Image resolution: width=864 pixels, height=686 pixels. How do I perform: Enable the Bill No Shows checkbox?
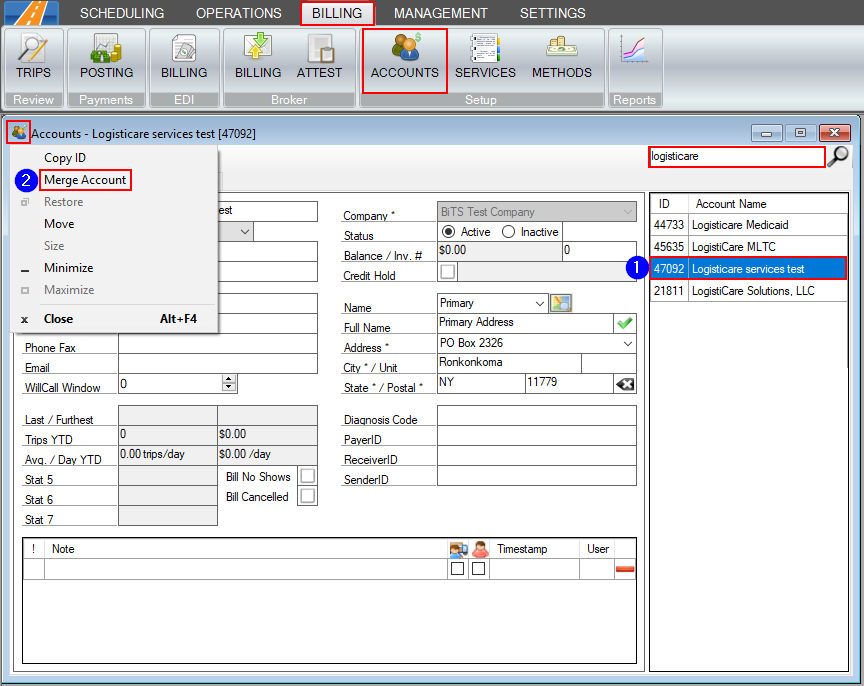tap(308, 476)
